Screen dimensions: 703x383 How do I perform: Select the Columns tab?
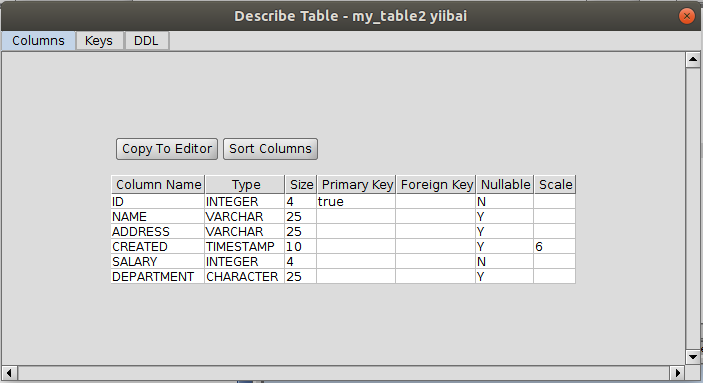[x=38, y=41]
